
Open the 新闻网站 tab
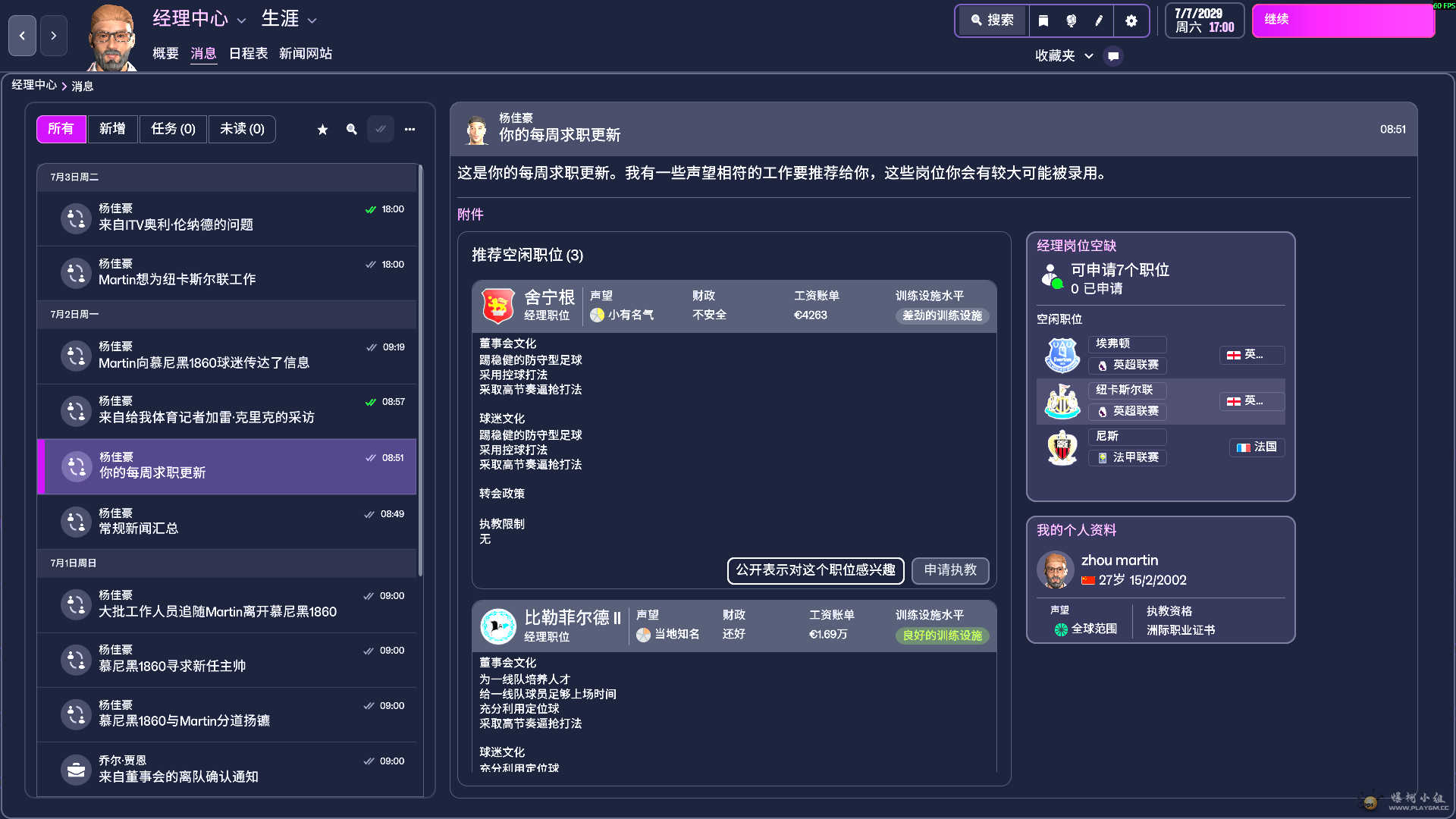[305, 53]
